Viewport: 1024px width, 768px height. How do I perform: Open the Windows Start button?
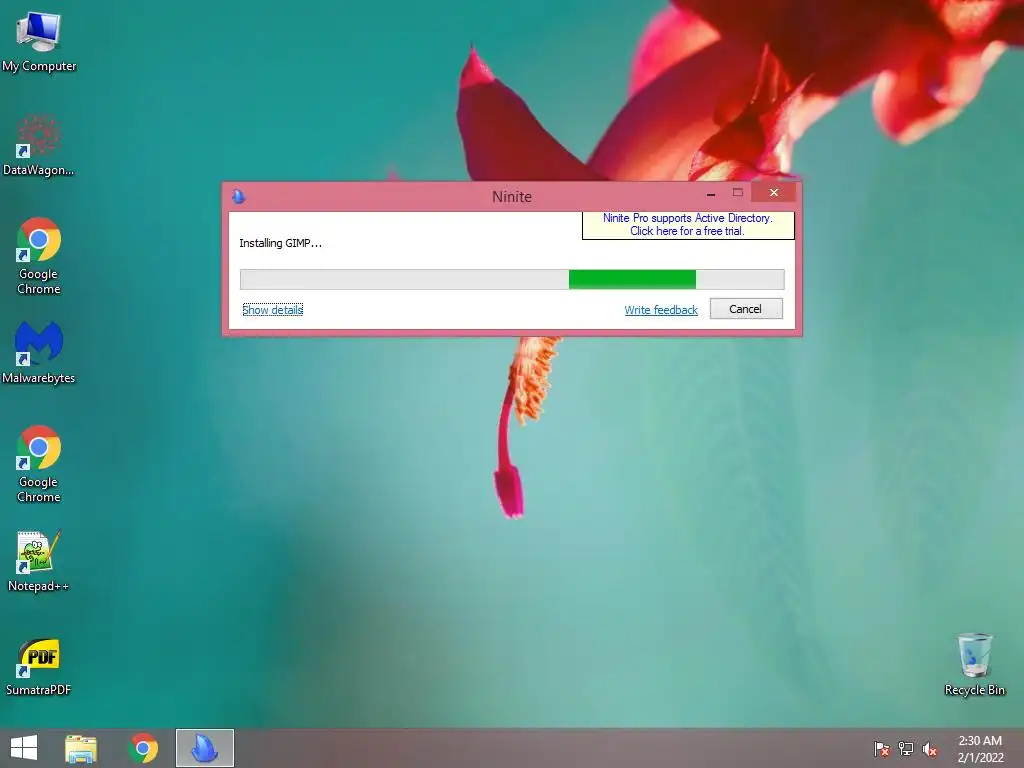[x=24, y=748]
